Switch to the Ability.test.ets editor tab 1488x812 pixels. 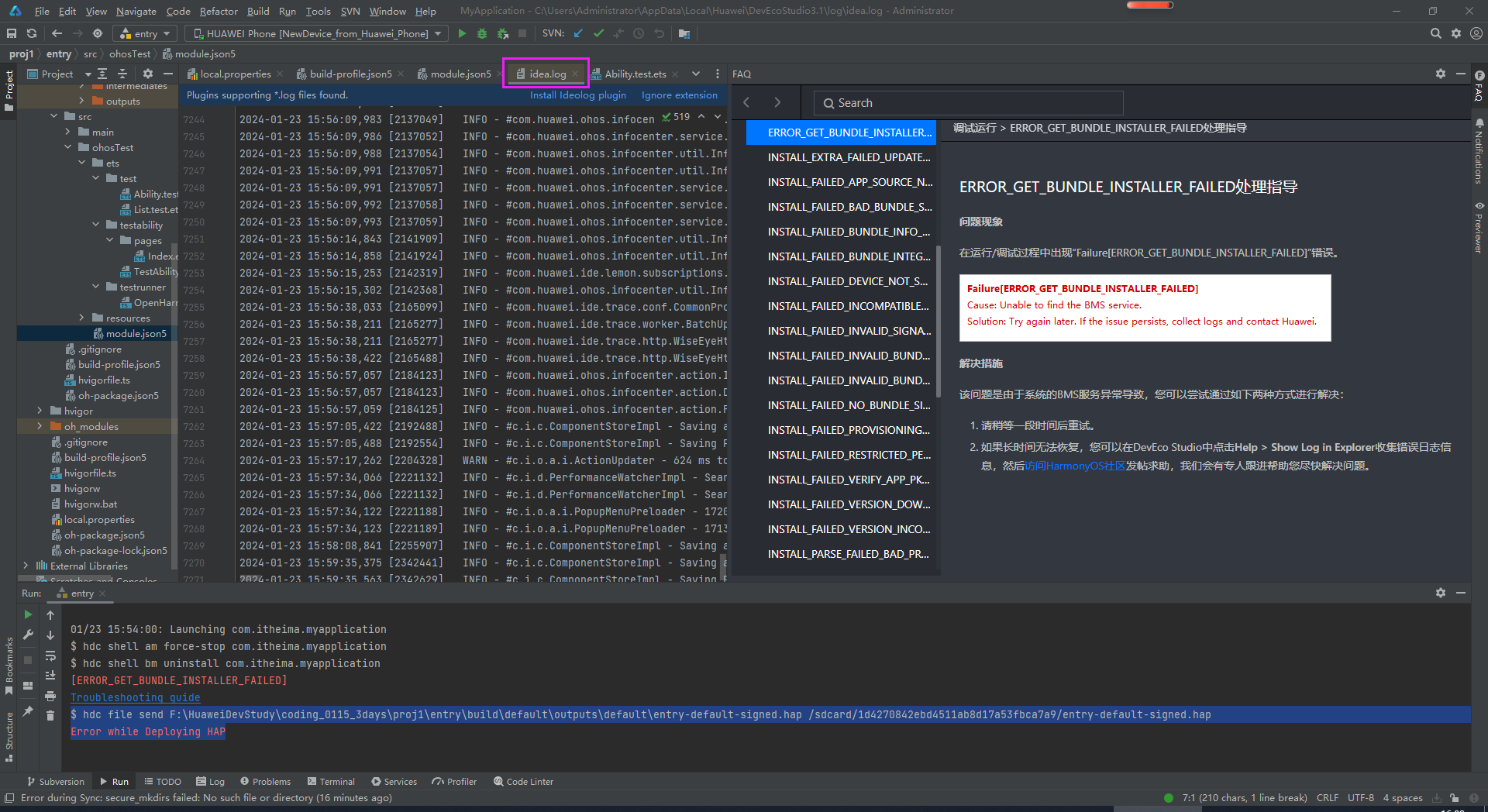coord(635,74)
